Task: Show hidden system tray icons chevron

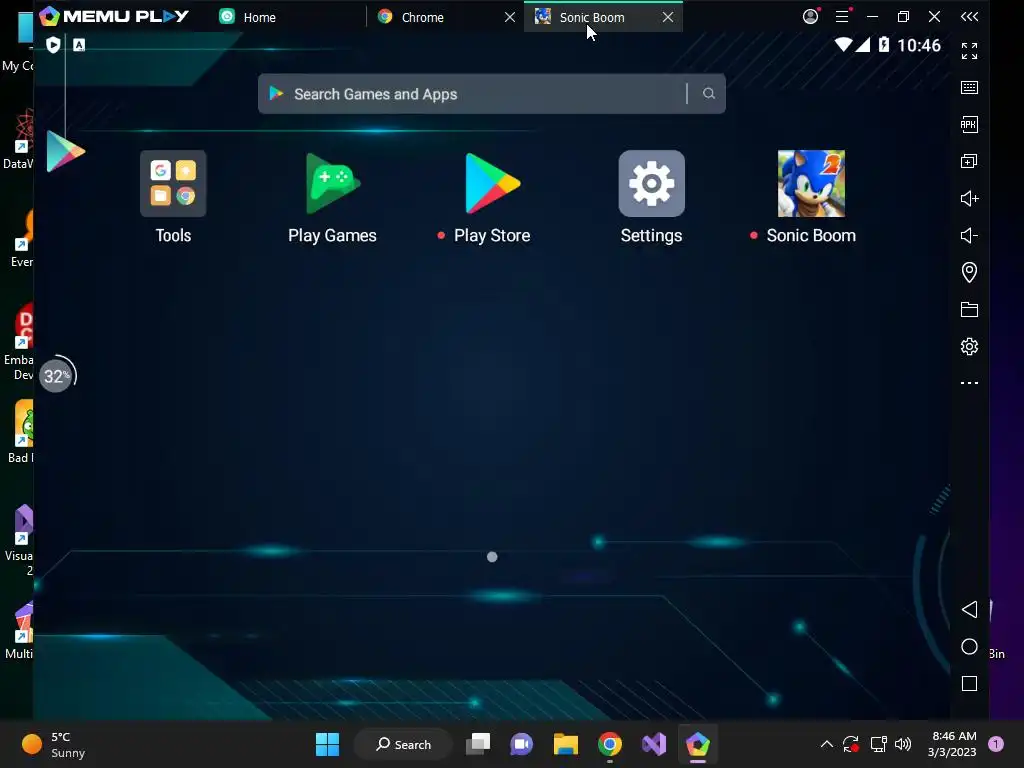Action: point(826,744)
